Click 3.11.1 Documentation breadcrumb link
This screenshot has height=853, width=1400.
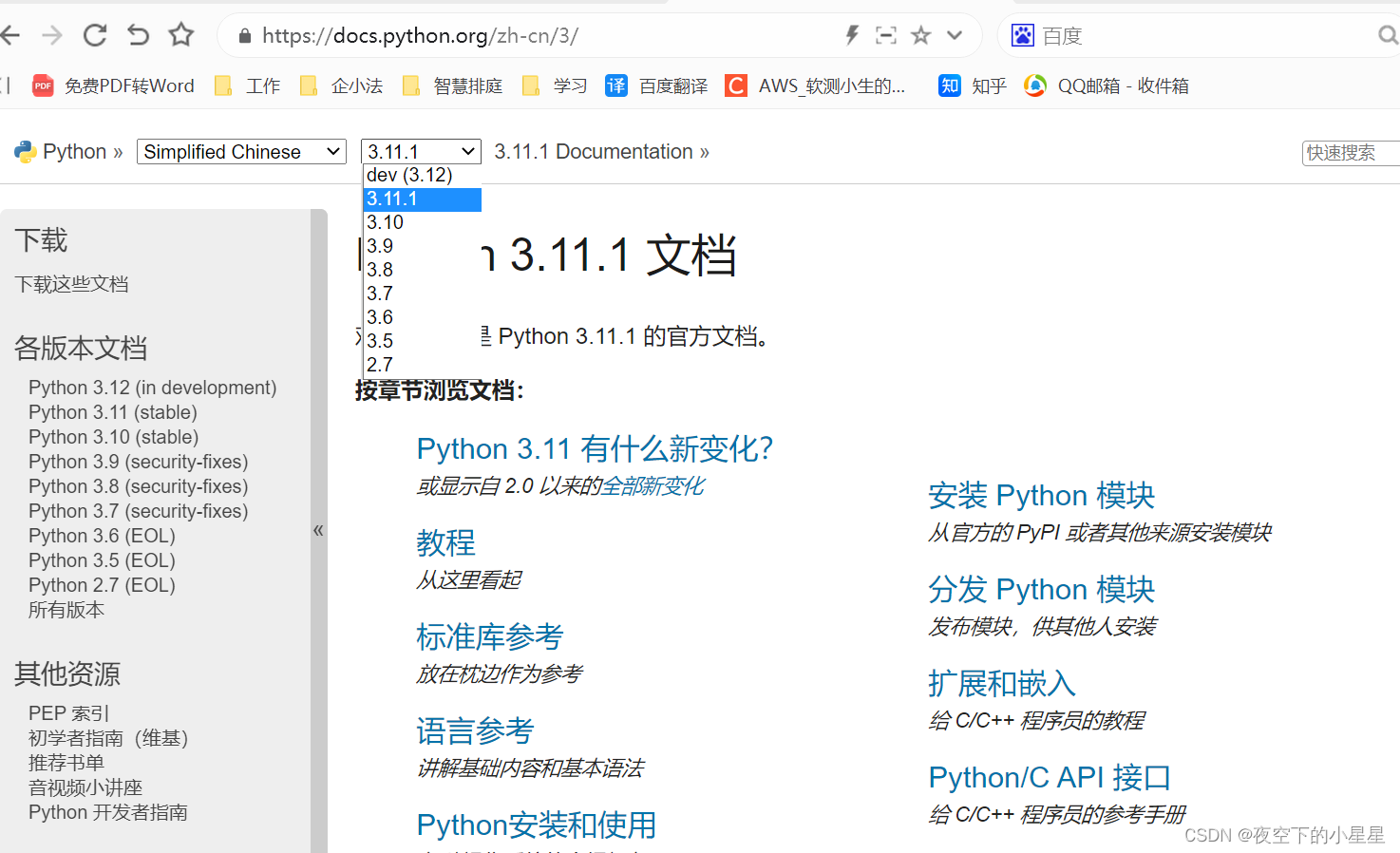coord(594,152)
